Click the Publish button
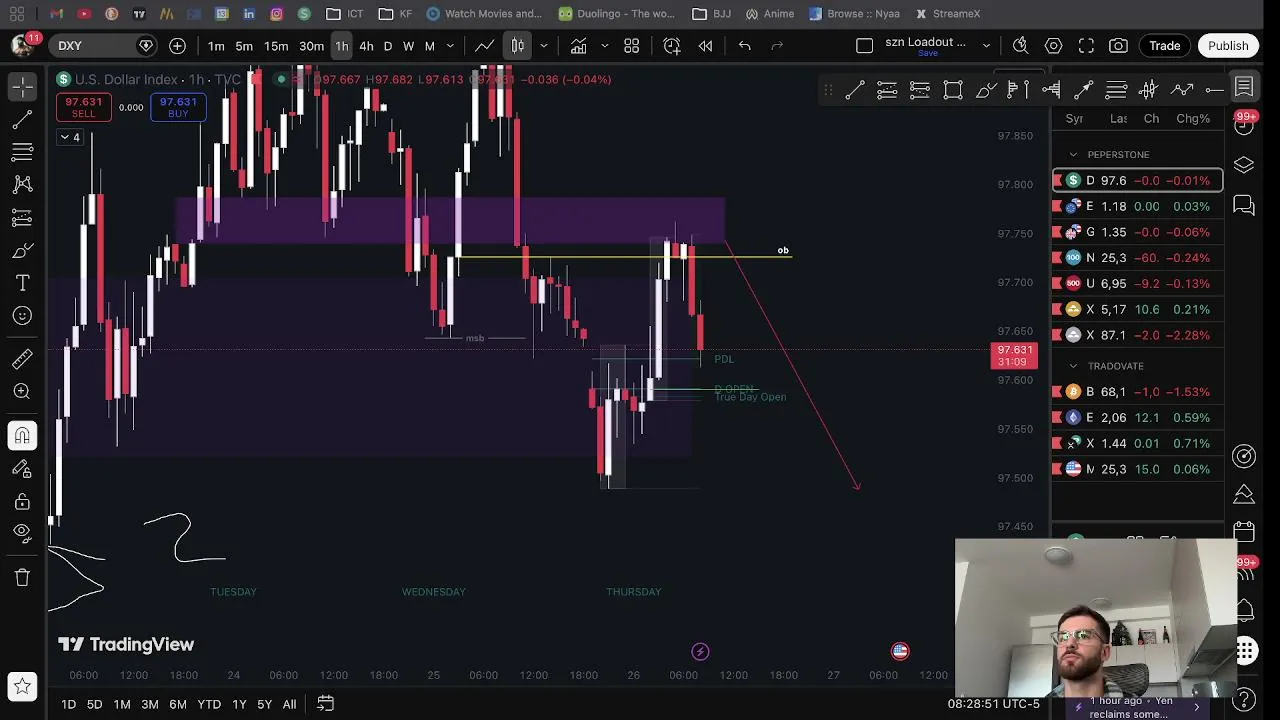1280x720 pixels. [x=1228, y=46]
